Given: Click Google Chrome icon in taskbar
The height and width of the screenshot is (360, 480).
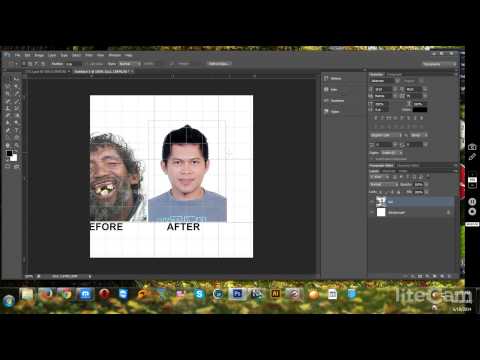Looking at the screenshot, I should click(x=66, y=294).
